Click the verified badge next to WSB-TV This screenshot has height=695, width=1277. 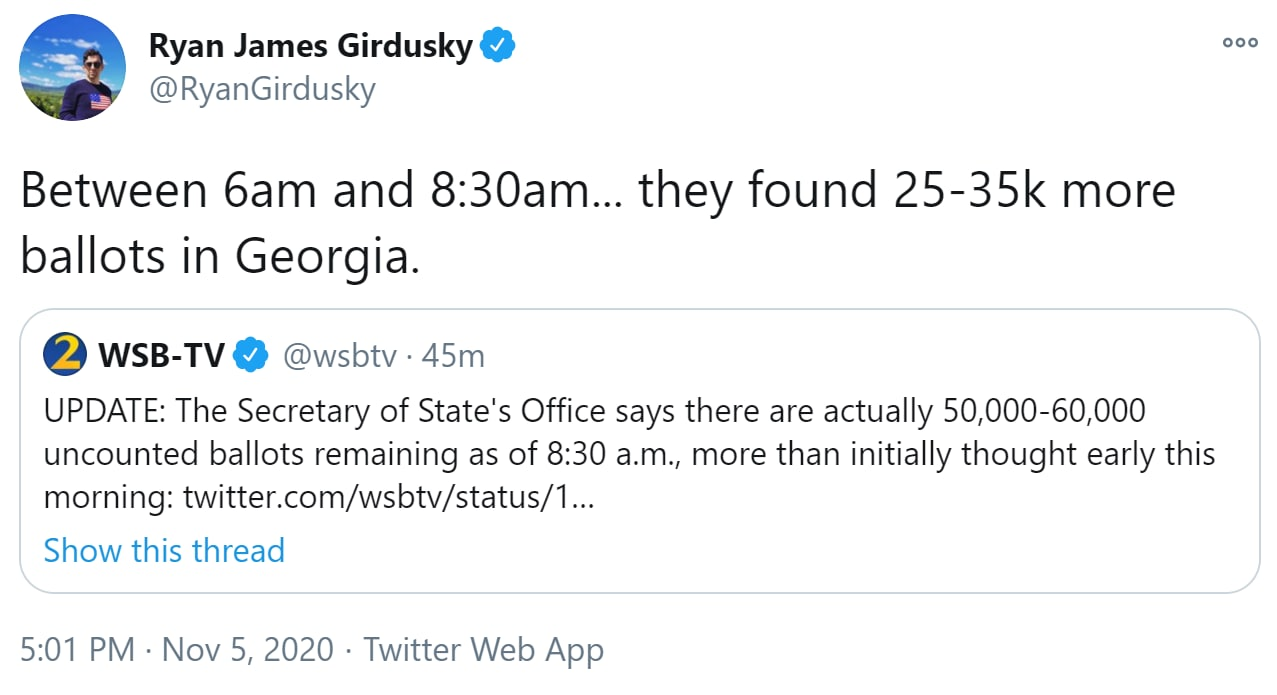click(250, 355)
